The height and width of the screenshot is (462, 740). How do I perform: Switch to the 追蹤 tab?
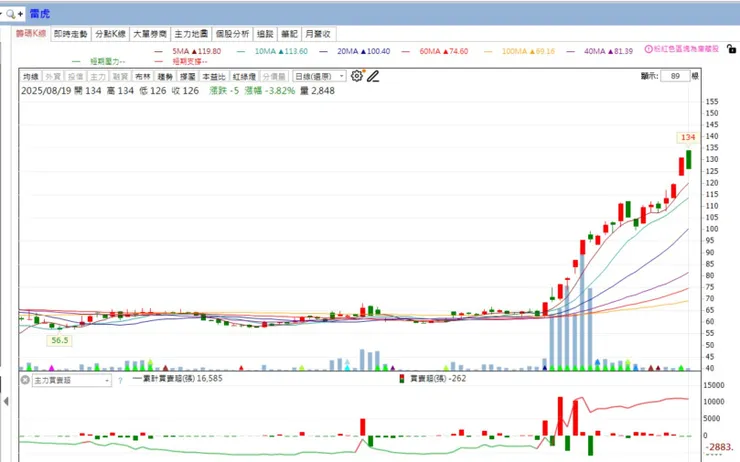[265, 34]
